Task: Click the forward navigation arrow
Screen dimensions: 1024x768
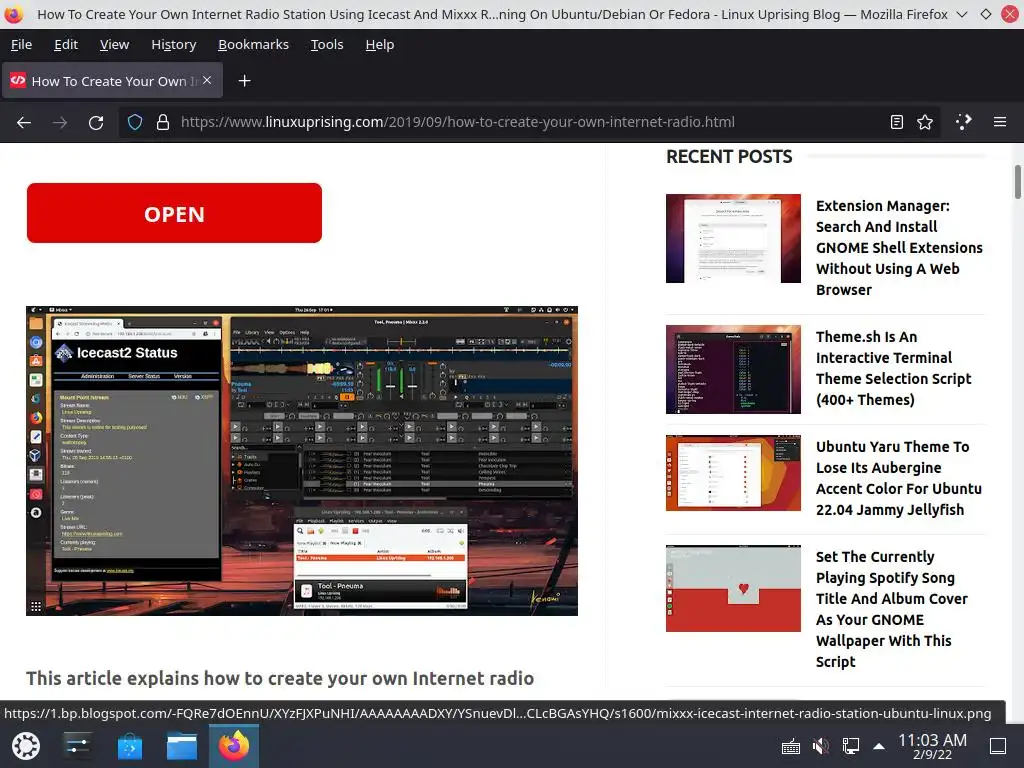Action: pos(60,122)
